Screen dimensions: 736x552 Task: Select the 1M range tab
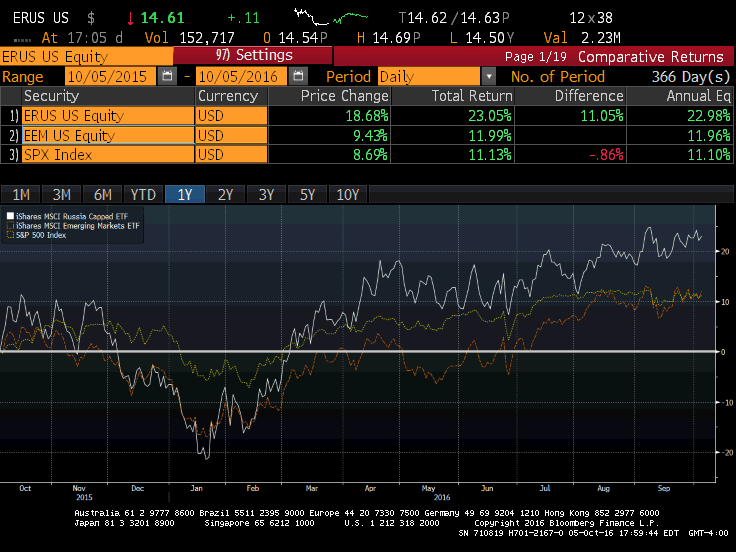click(21, 194)
